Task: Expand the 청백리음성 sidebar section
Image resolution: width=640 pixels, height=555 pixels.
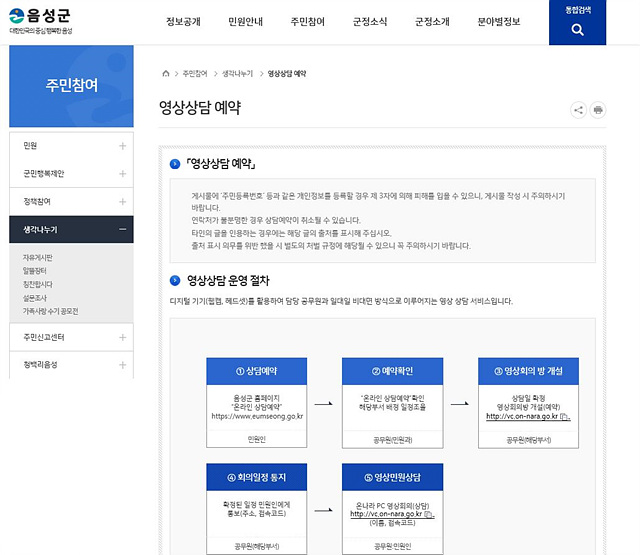Action: pyautogui.click(x=122, y=365)
